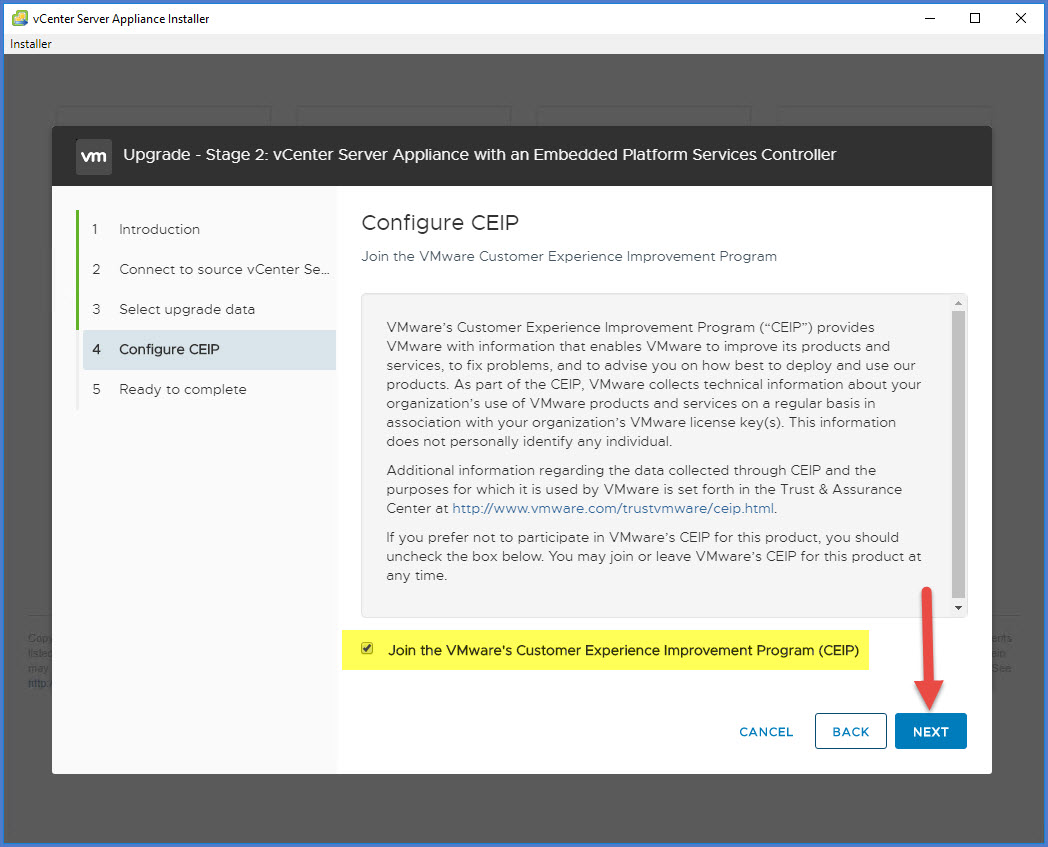The image size is (1048, 847).
Task: Click NEXT to proceed
Action: click(930, 731)
